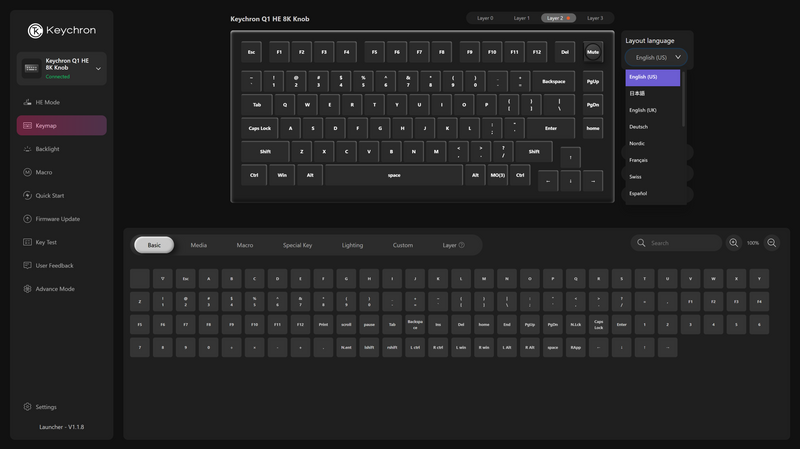Select the Mute knob on keyboard preview
The width and height of the screenshot is (800, 449).
(x=593, y=52)
